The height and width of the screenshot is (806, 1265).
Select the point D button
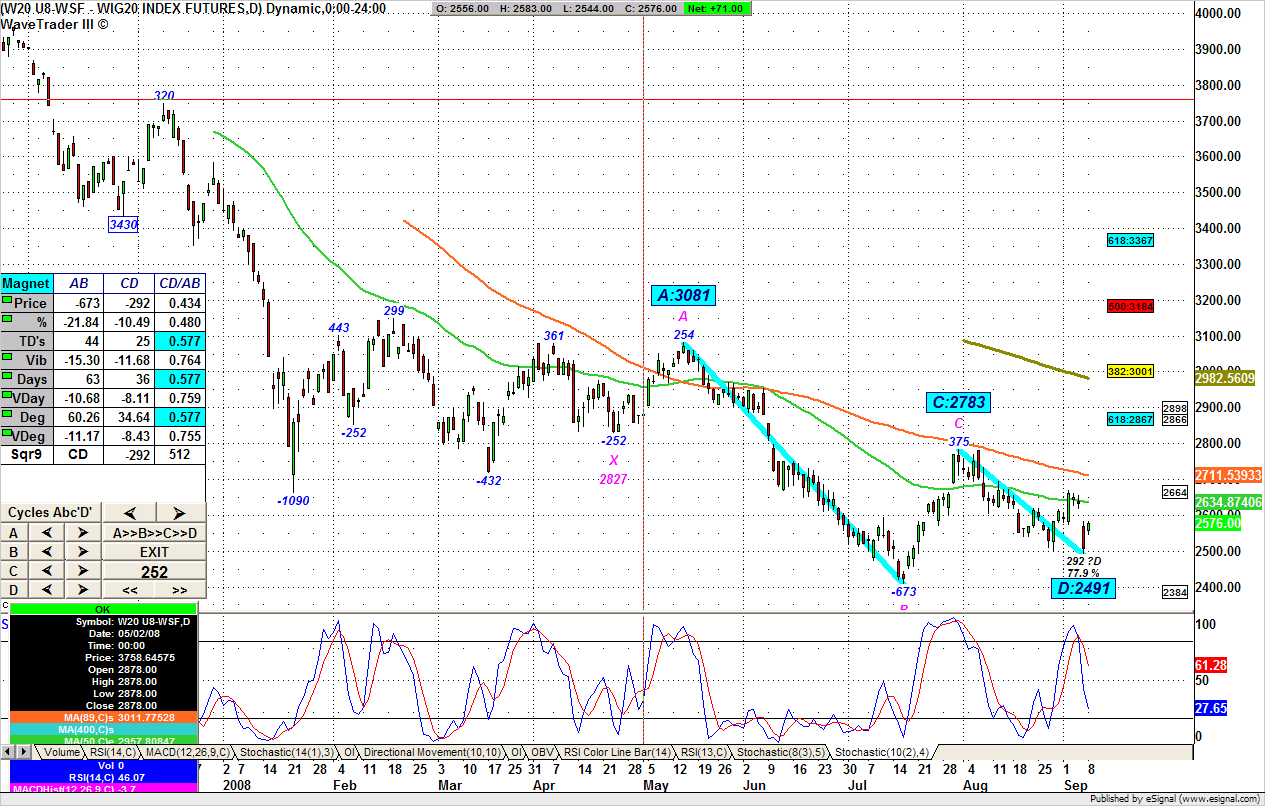click(x=14, y=590)
